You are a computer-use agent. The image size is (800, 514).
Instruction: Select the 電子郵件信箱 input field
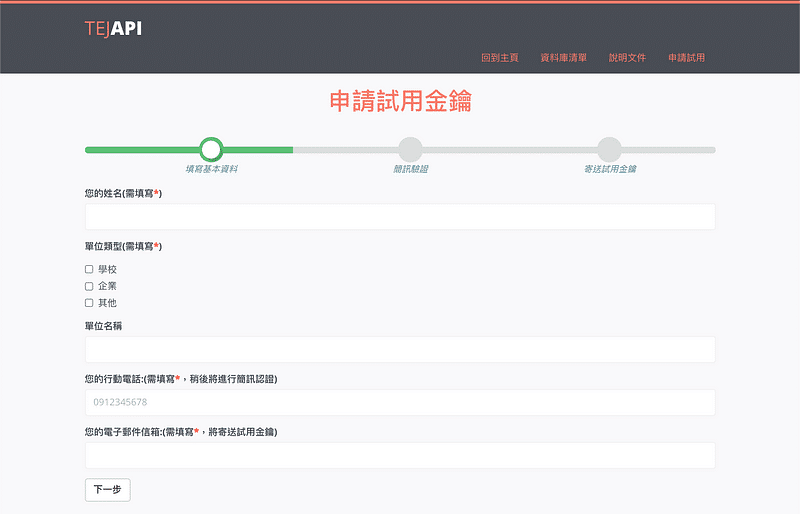click(400, 456)
